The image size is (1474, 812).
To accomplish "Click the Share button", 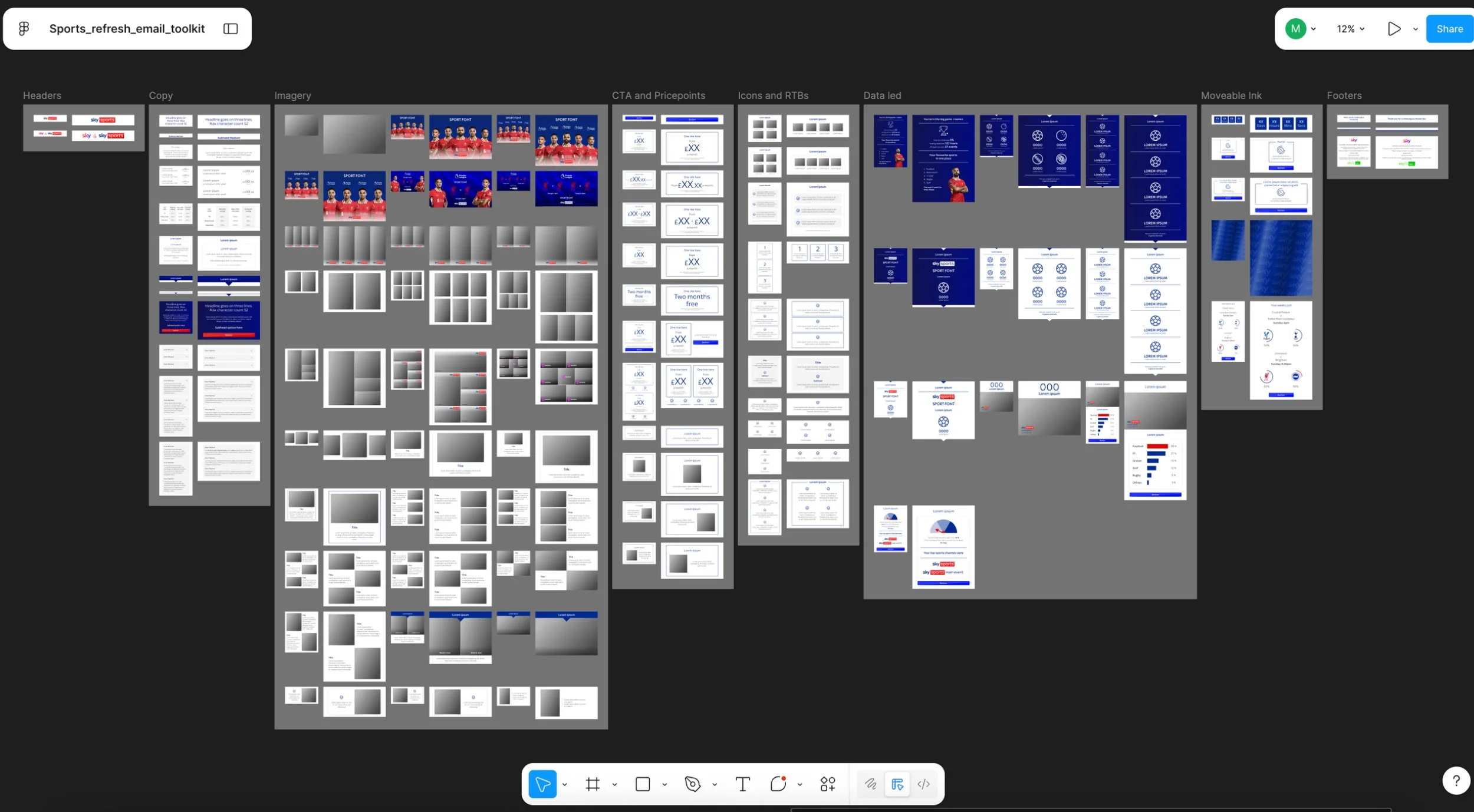I will (x=1449, y=29).
